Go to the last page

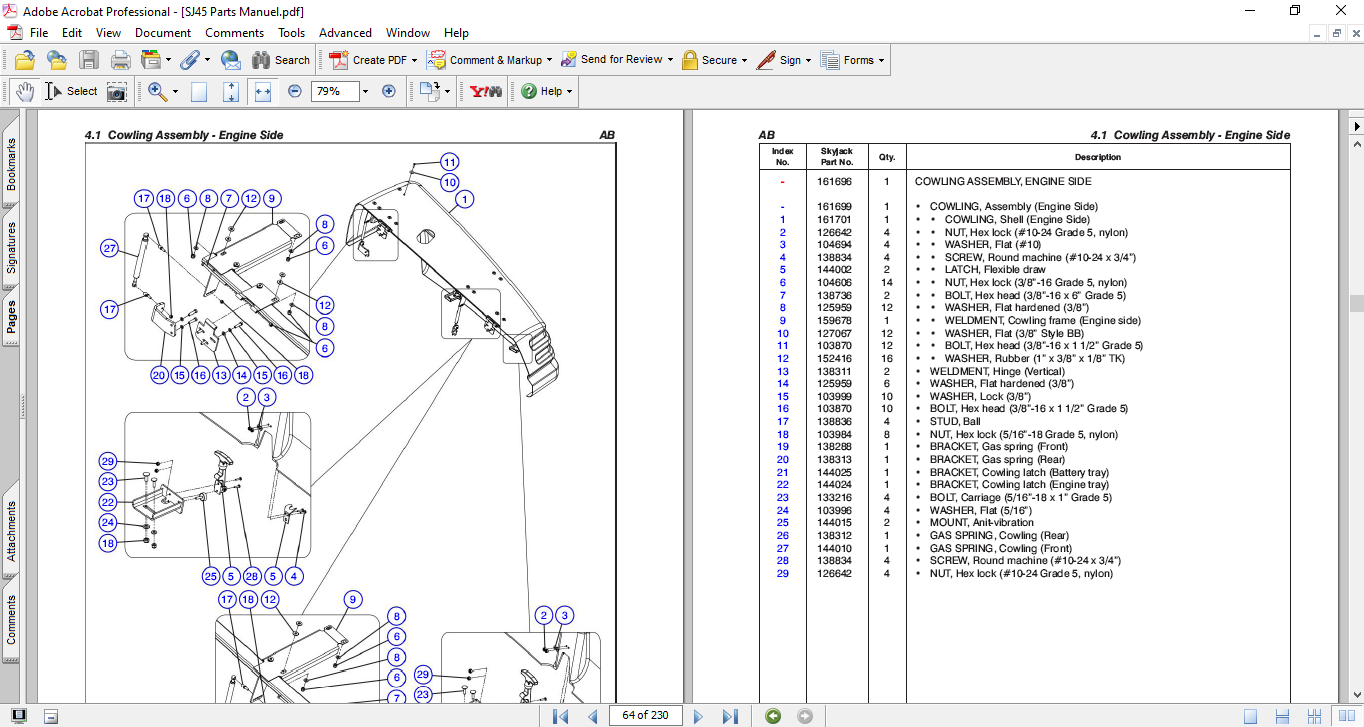tap(730, 716)
